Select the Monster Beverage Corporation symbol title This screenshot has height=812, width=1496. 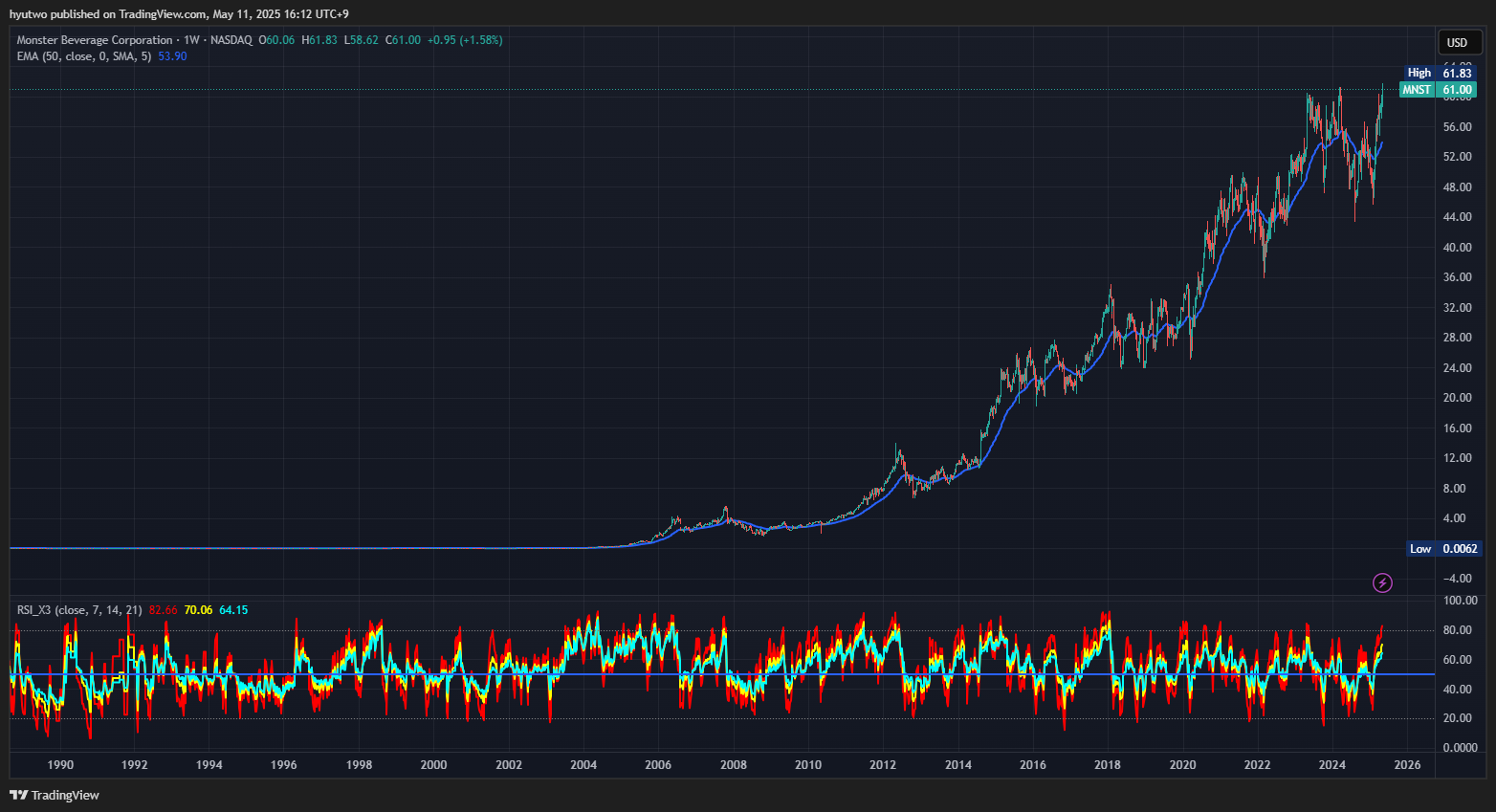[95, 40]
